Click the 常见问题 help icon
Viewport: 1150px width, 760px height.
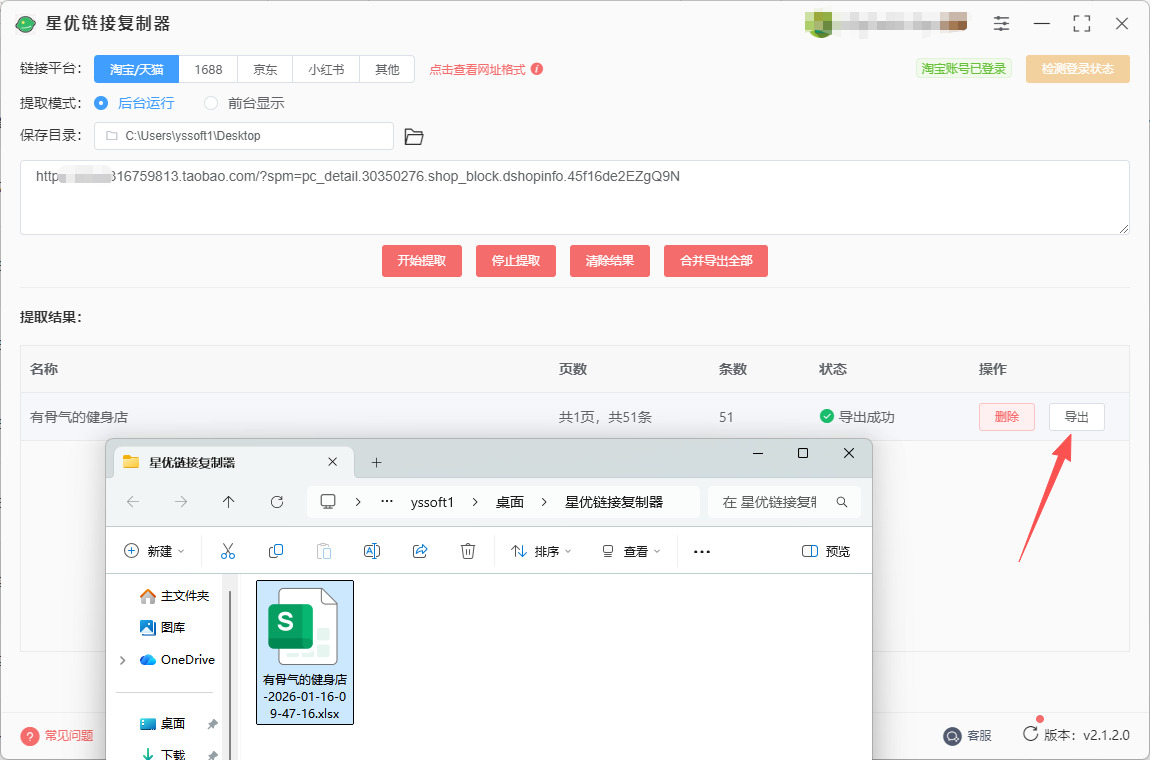29,736
